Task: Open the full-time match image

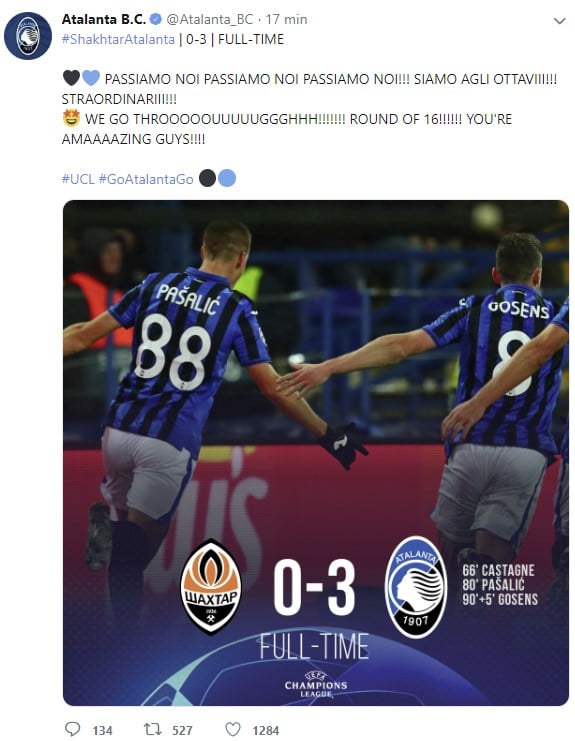Action: (316, 453)
